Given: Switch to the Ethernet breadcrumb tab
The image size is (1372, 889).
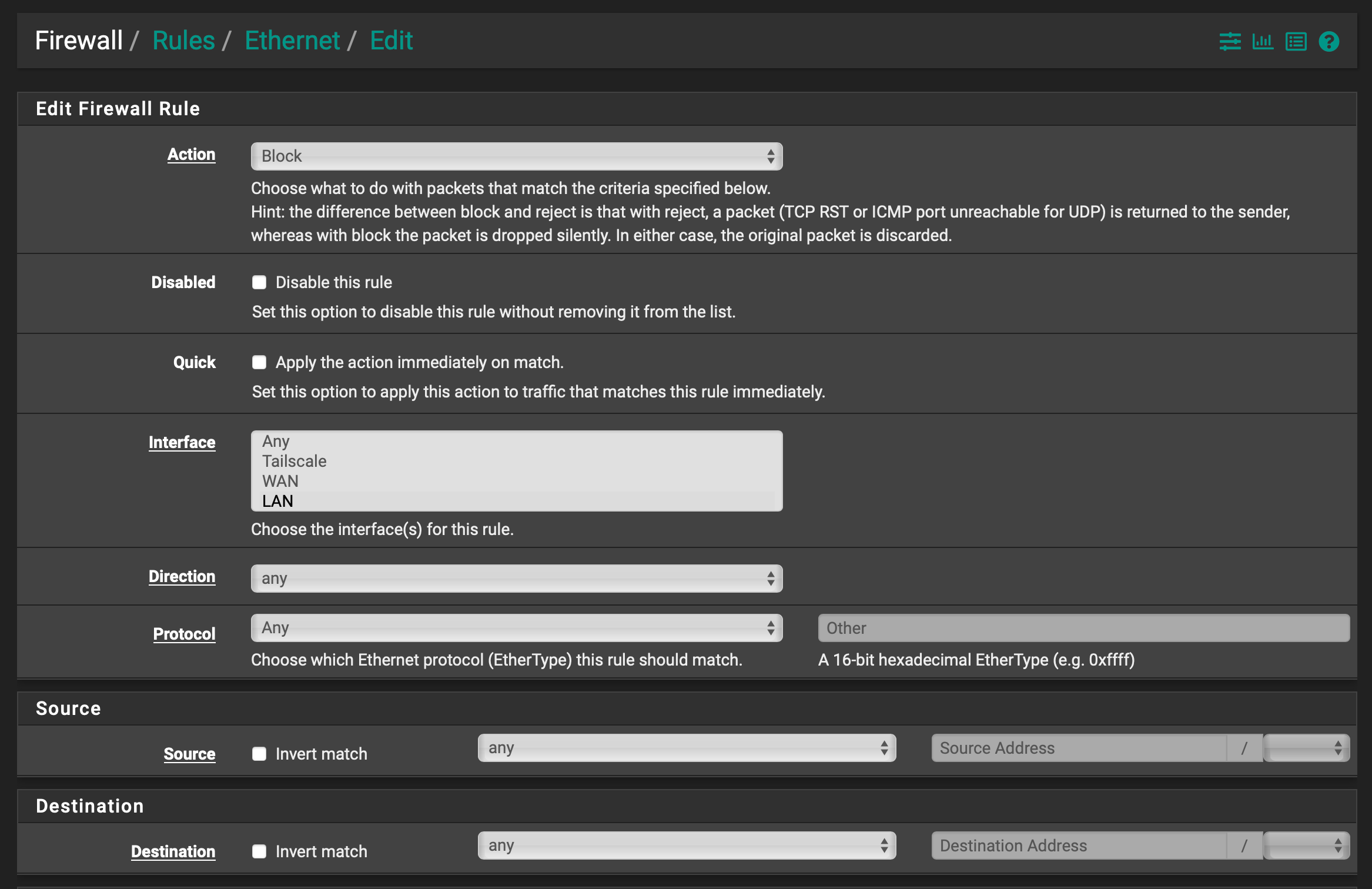Looking at the screenshot, I should pyautogui.click(x=292, y=40).
